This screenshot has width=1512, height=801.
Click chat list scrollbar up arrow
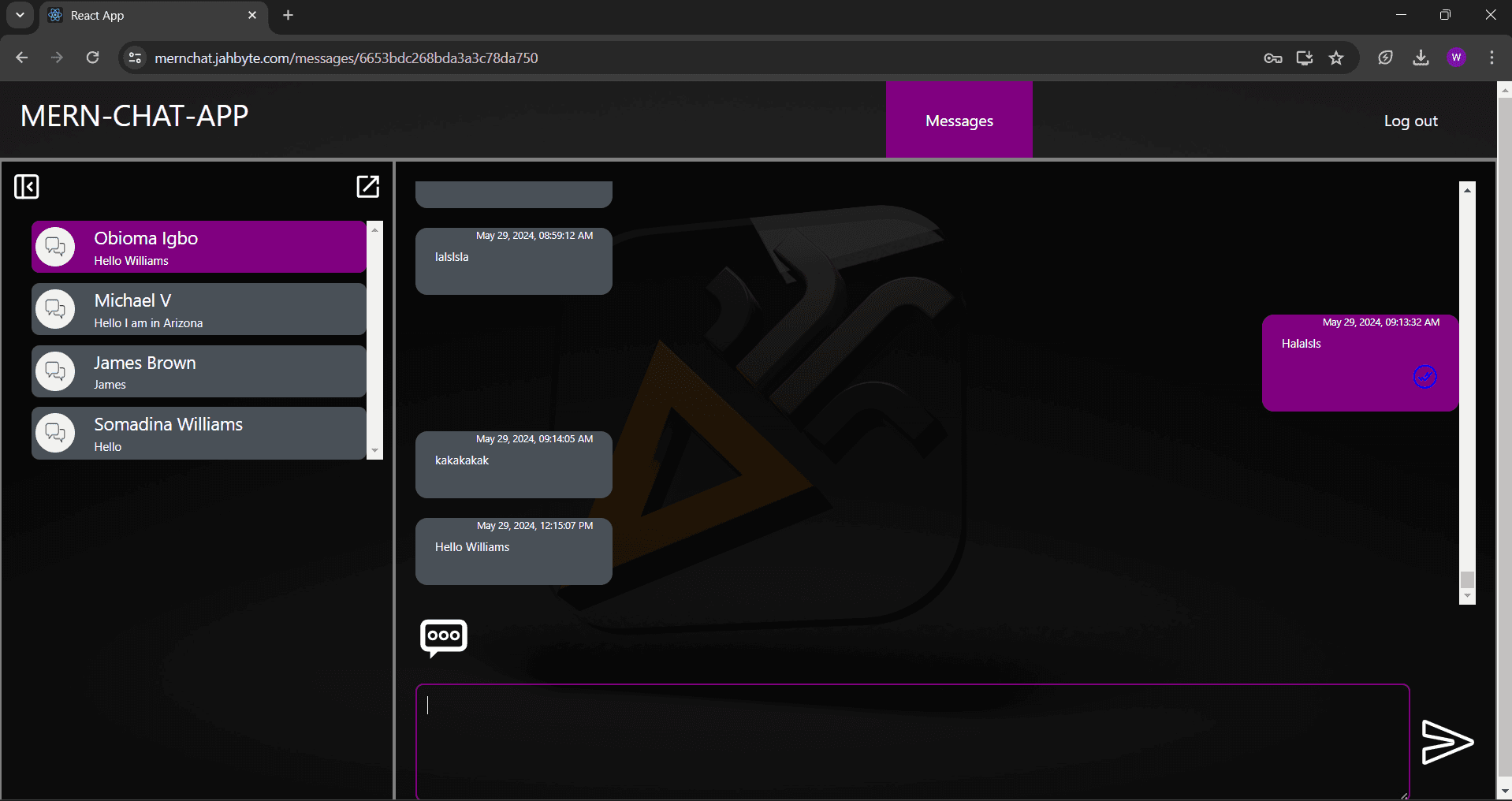coord(374,229)
